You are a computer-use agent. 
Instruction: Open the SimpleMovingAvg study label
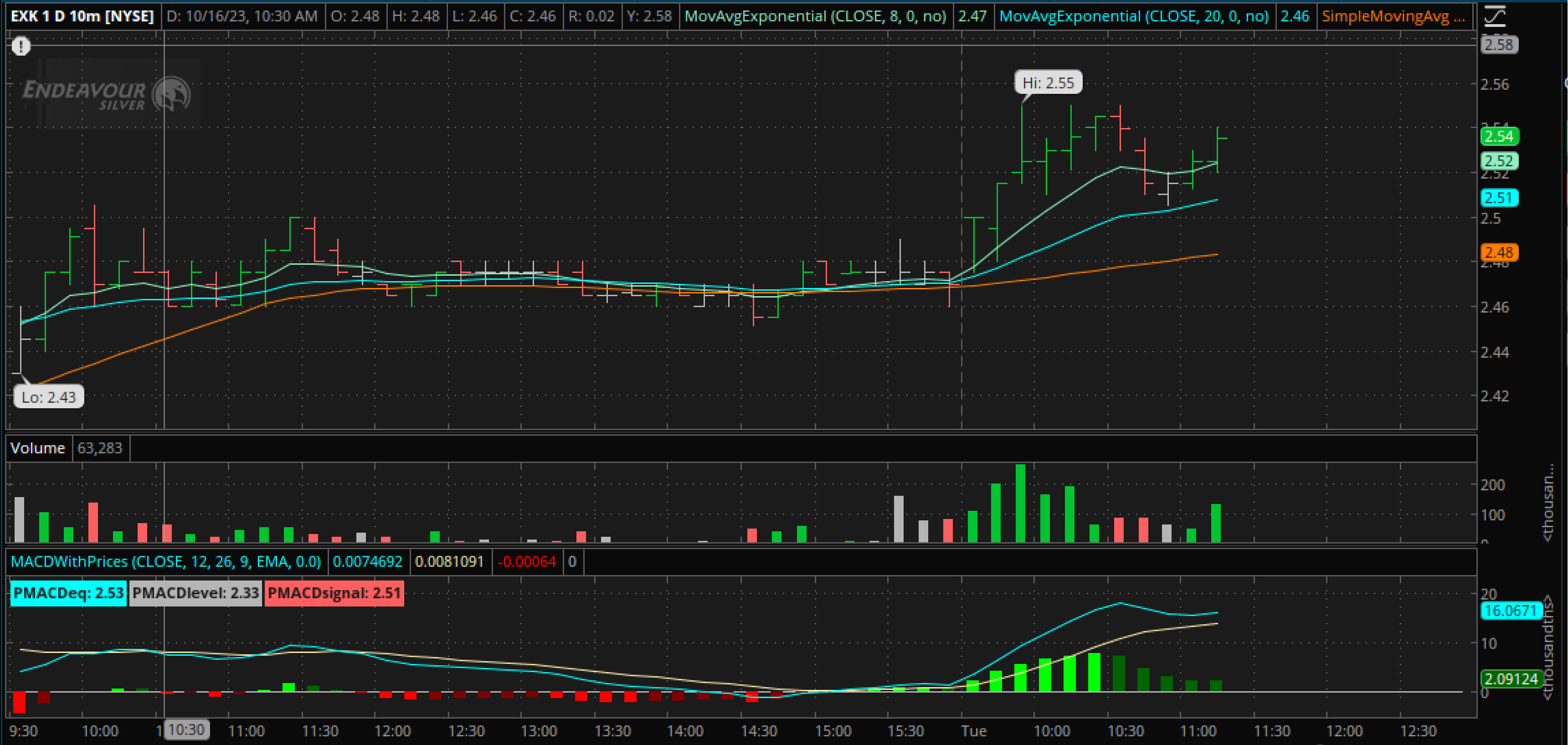[1393, 16]
